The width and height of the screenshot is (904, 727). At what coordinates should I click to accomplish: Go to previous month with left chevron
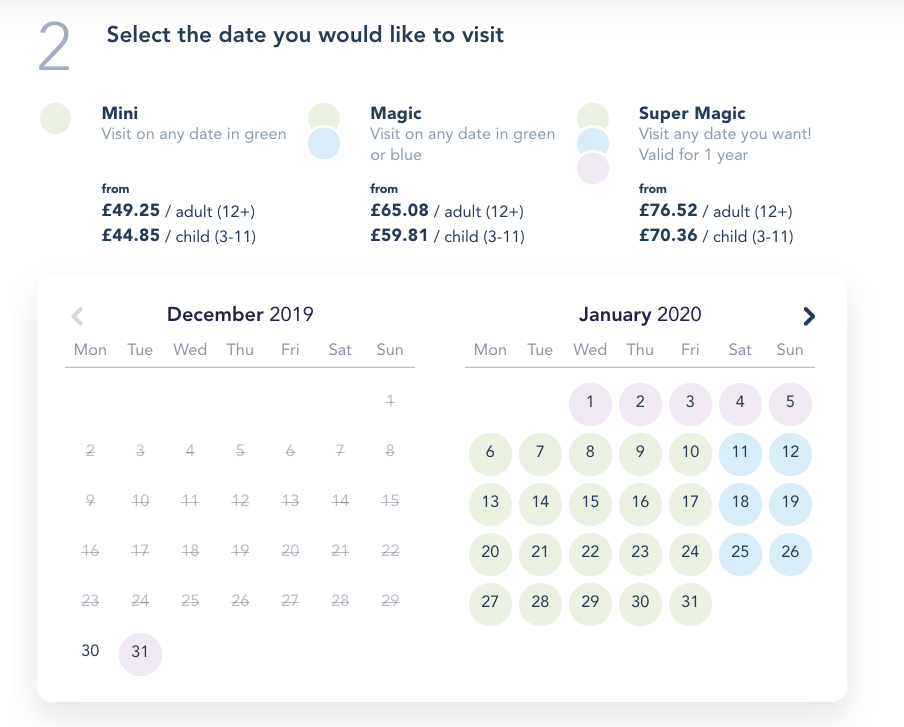tap(78, 316)
